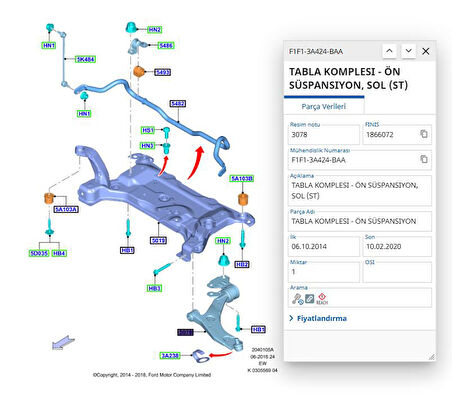Select the Miktar quantity field
The height and width of the screenshot is (394, 452).
tap(324, 272)
